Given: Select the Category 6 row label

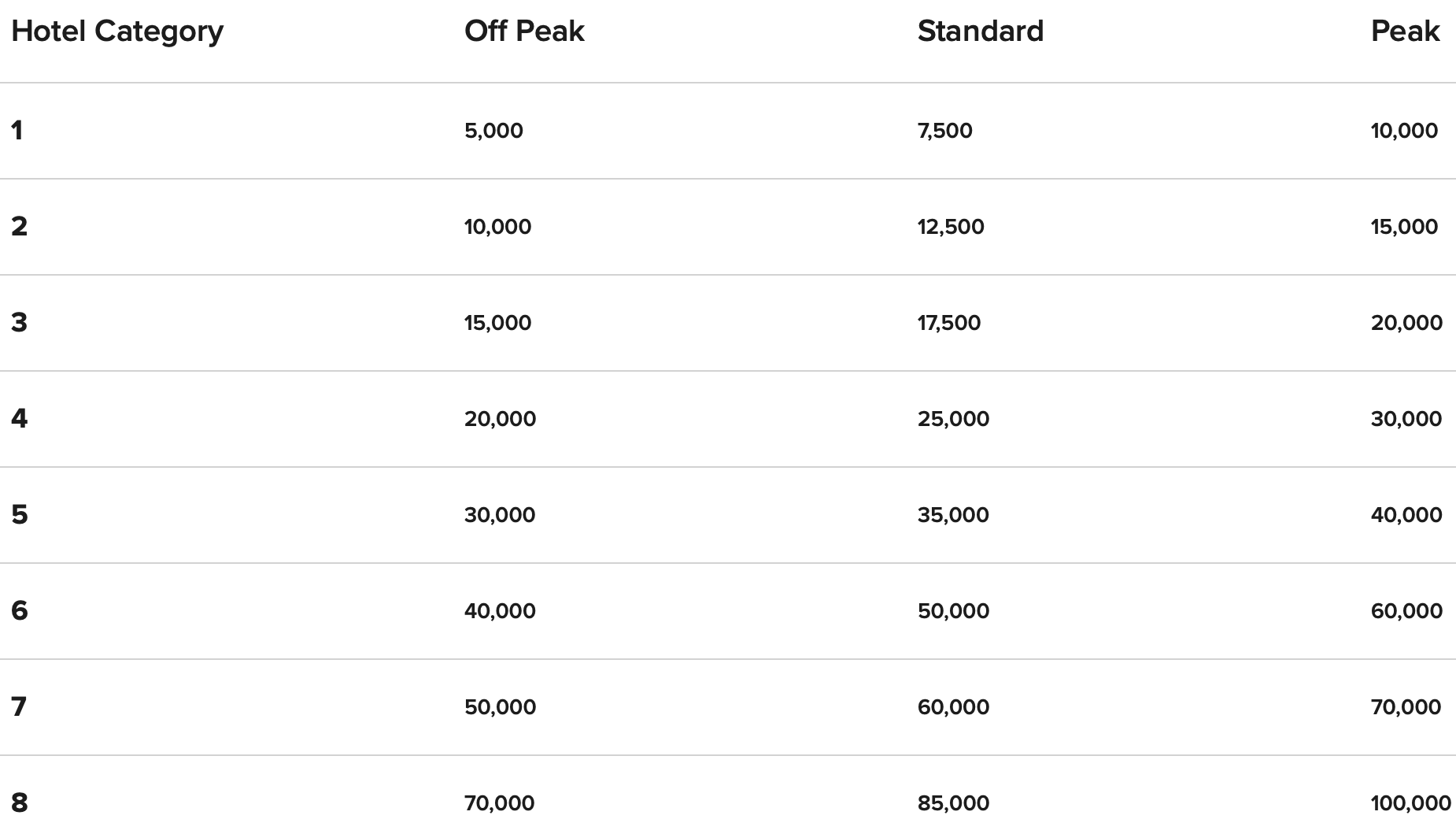Looking at the screenshot, I should [x=19, y=610].
